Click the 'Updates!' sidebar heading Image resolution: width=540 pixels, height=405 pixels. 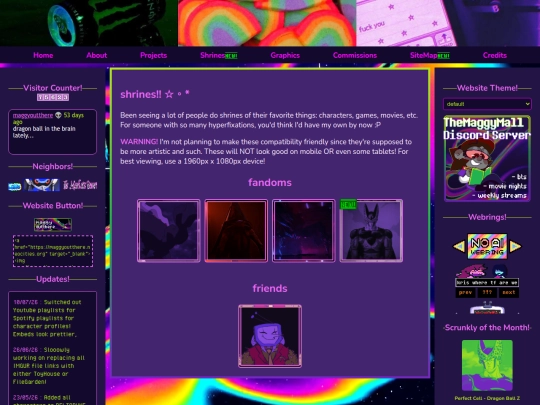(x=53, y=279)
